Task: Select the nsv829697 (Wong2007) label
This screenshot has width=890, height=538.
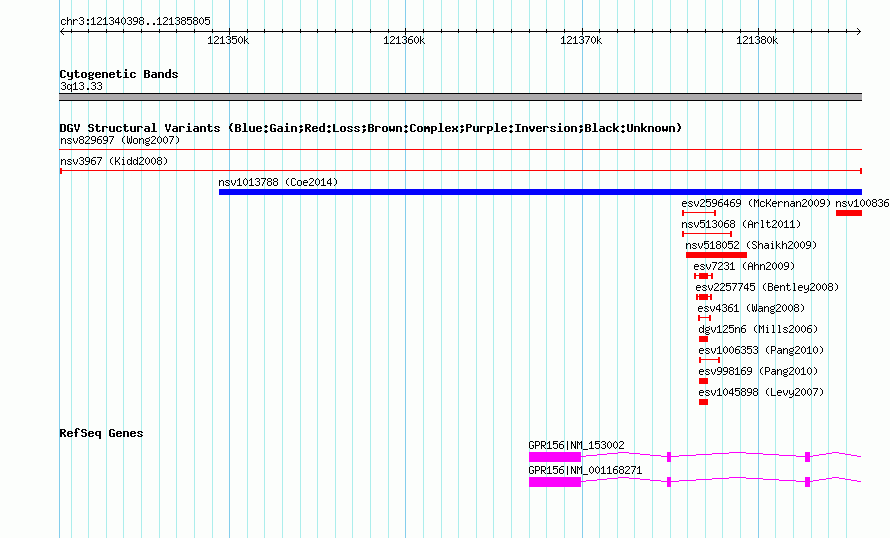Action: click(120, 140)
